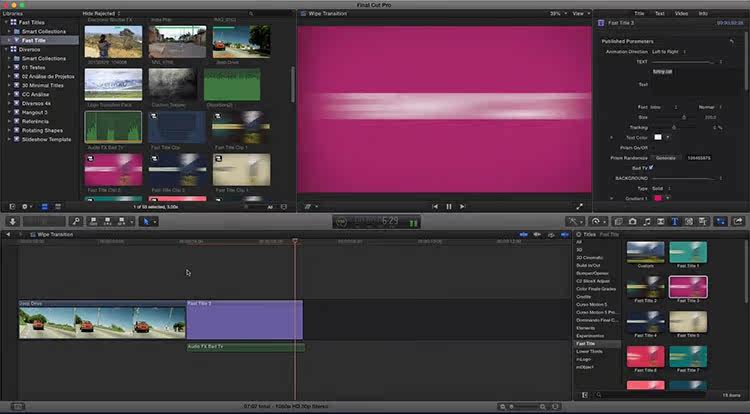
Task: Toggle the Libraries sidebar button
Action: point(12,207)
